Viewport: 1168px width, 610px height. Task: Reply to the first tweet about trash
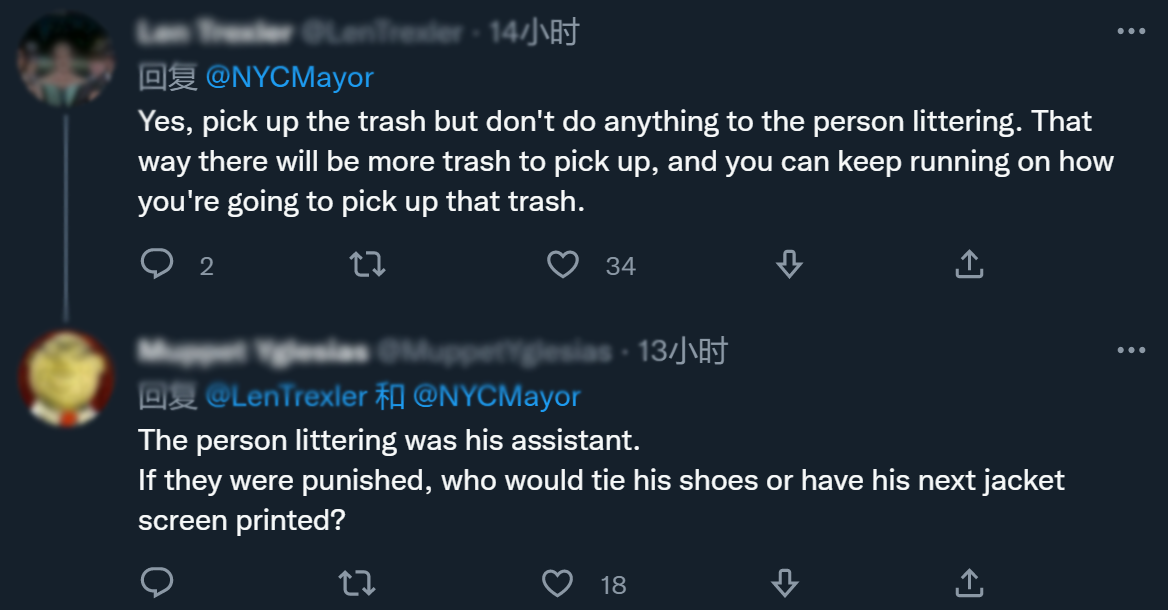(x=157, y=264)
